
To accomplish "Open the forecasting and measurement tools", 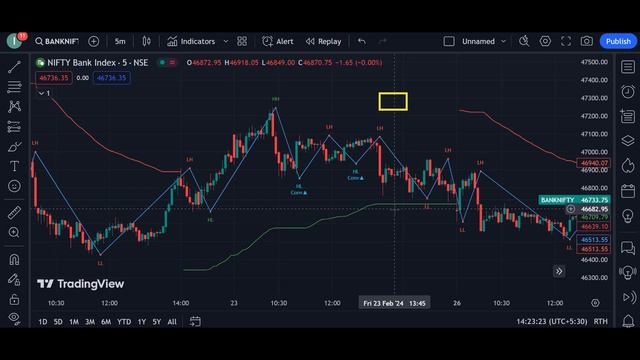I will click(14, 127).
